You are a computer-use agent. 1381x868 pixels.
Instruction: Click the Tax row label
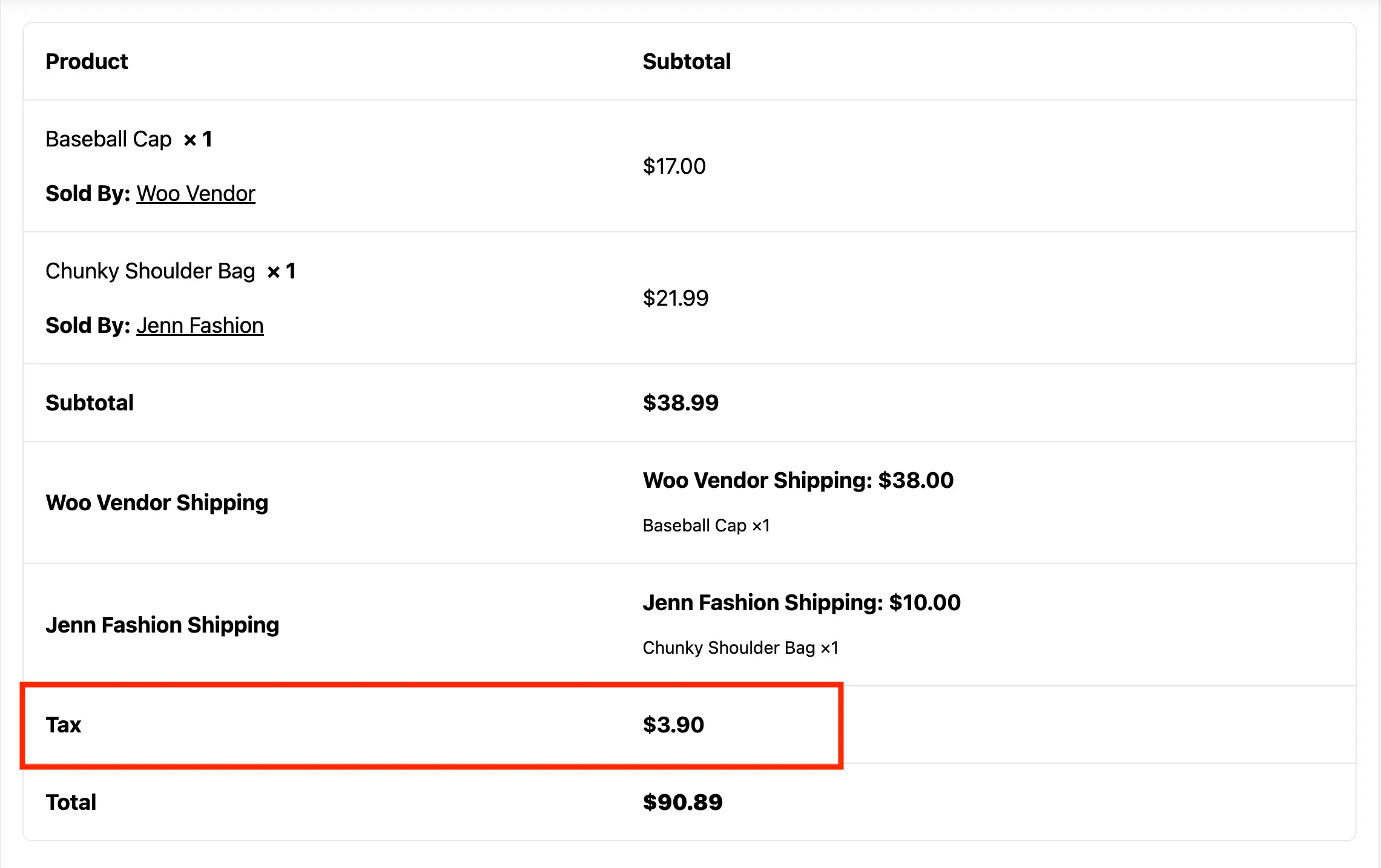click(x=64, y=725)
